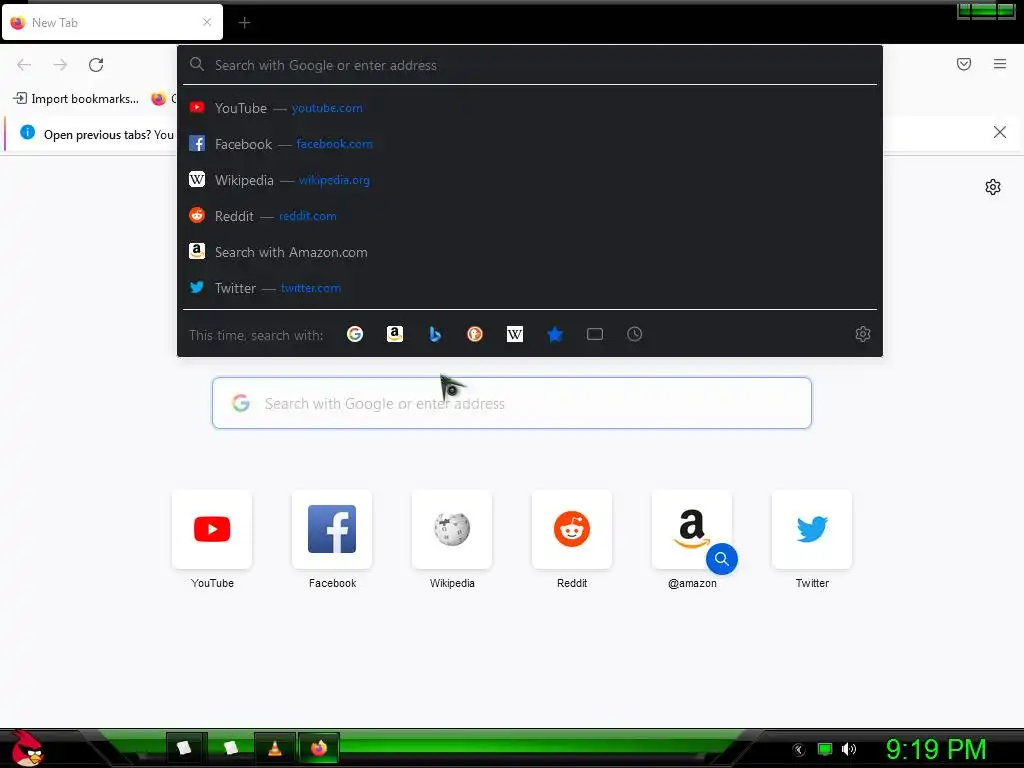Open a new tab with plus button

pos(244,23)
